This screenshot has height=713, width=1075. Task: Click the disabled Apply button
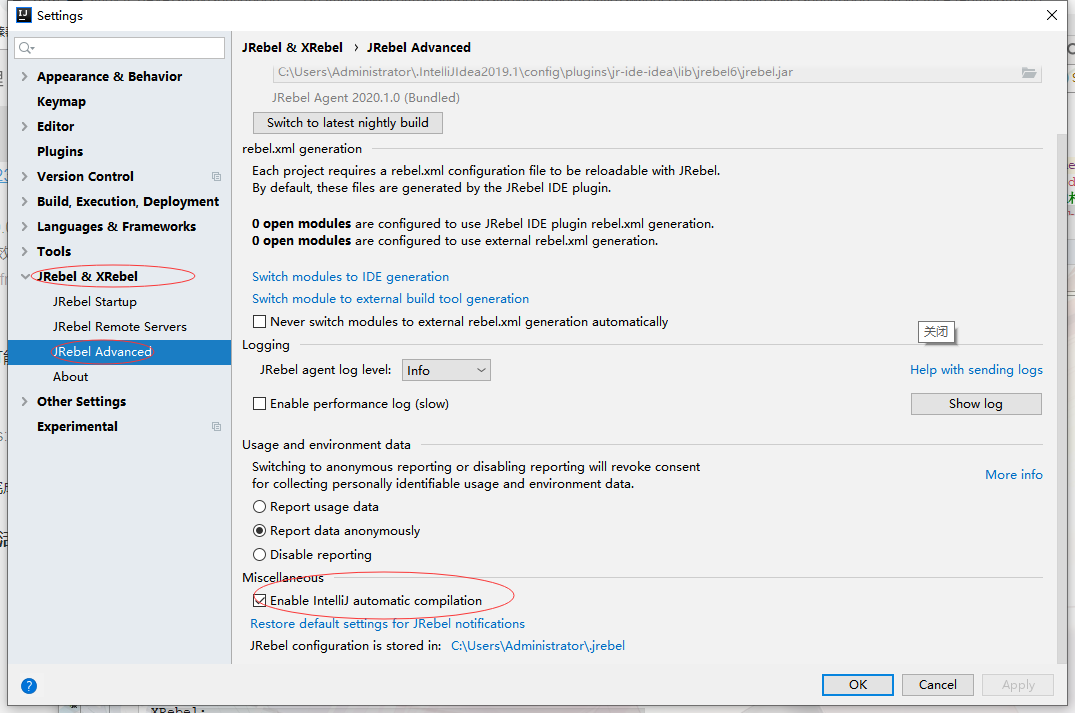pyautogui.click(x=1018, y=685)
